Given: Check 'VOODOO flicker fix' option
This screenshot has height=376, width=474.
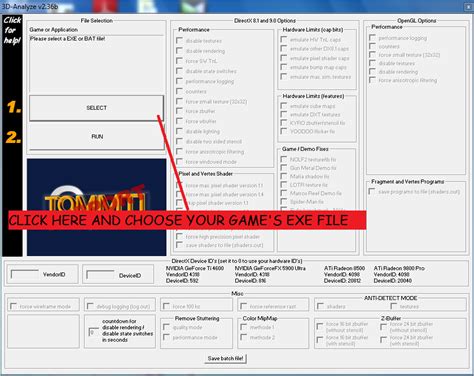Looking at the screenshot, I should point(284,131).
